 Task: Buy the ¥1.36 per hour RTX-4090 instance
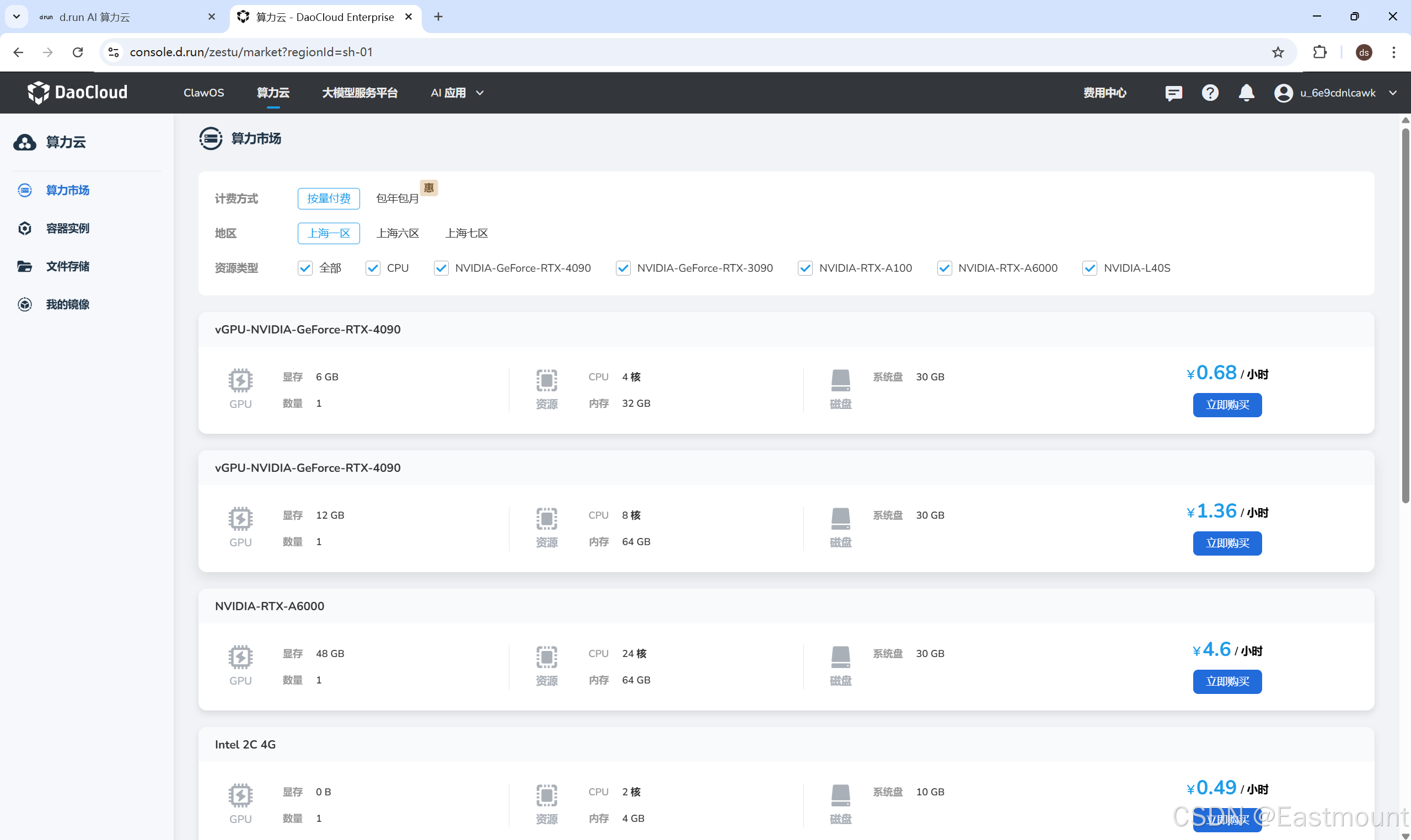tap(1227, 543)
